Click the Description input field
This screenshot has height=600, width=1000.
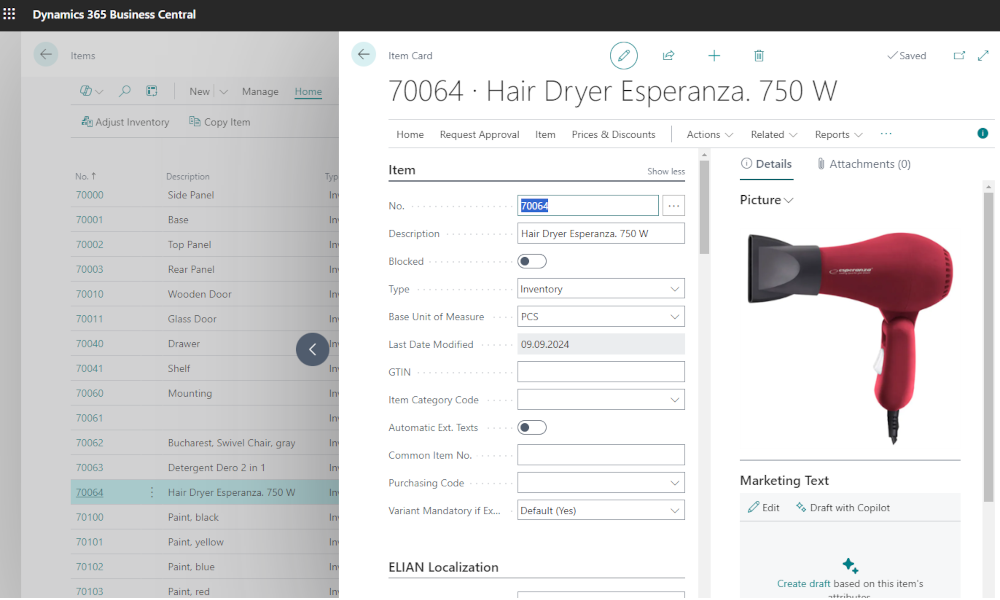click(x=601, y=233)
